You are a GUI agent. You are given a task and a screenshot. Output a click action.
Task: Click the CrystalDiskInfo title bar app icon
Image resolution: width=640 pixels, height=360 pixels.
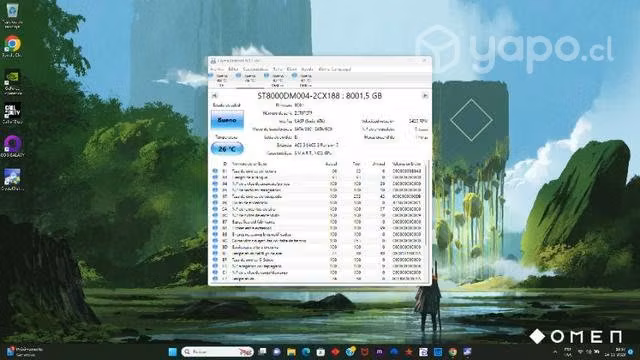click(213, 61)
